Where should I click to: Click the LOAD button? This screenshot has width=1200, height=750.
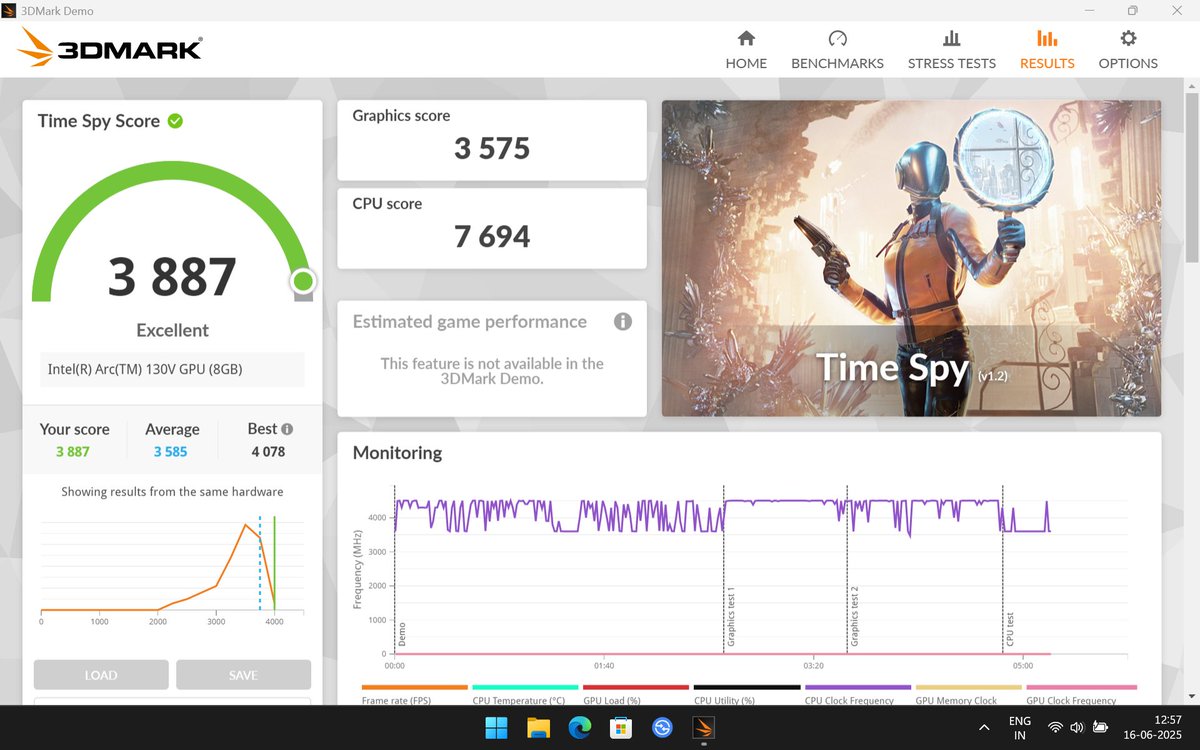(101, 675)
